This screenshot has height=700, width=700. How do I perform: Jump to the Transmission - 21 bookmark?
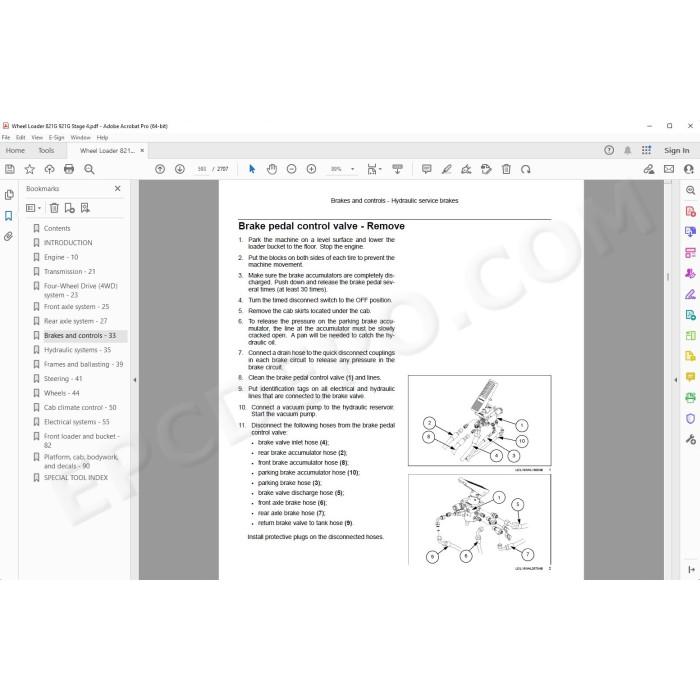pos(69,271)
